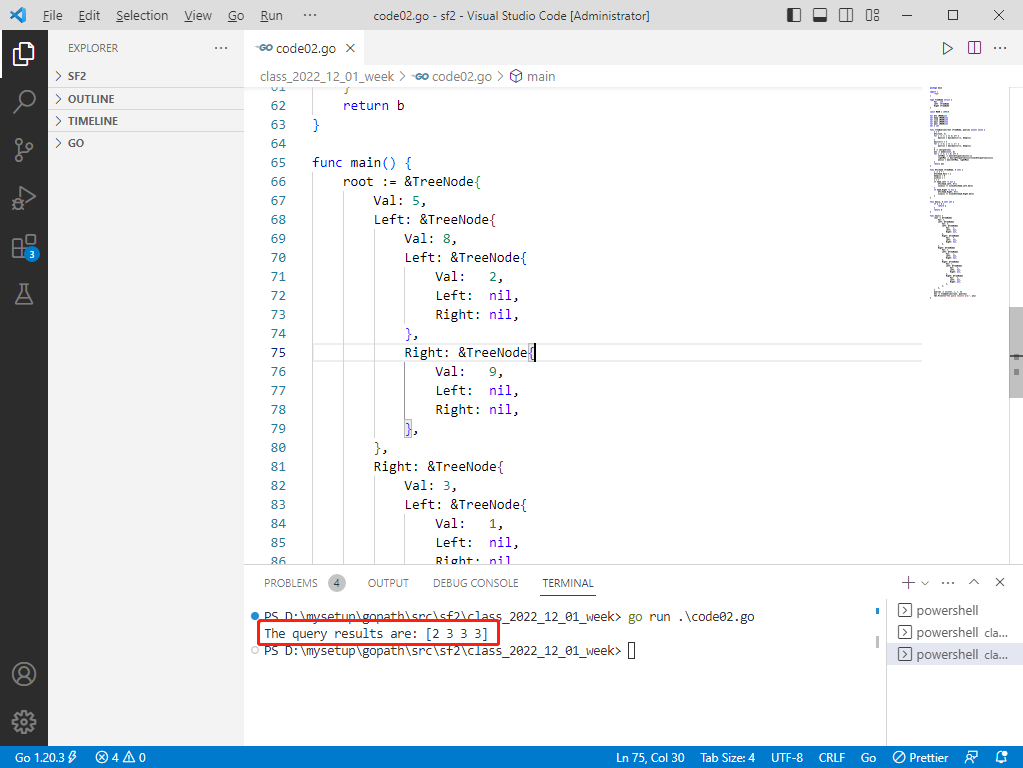The image size is (1023, 768).
Task: Click the editor vertical scrollbar thumb
Action: pos(1016,352)
